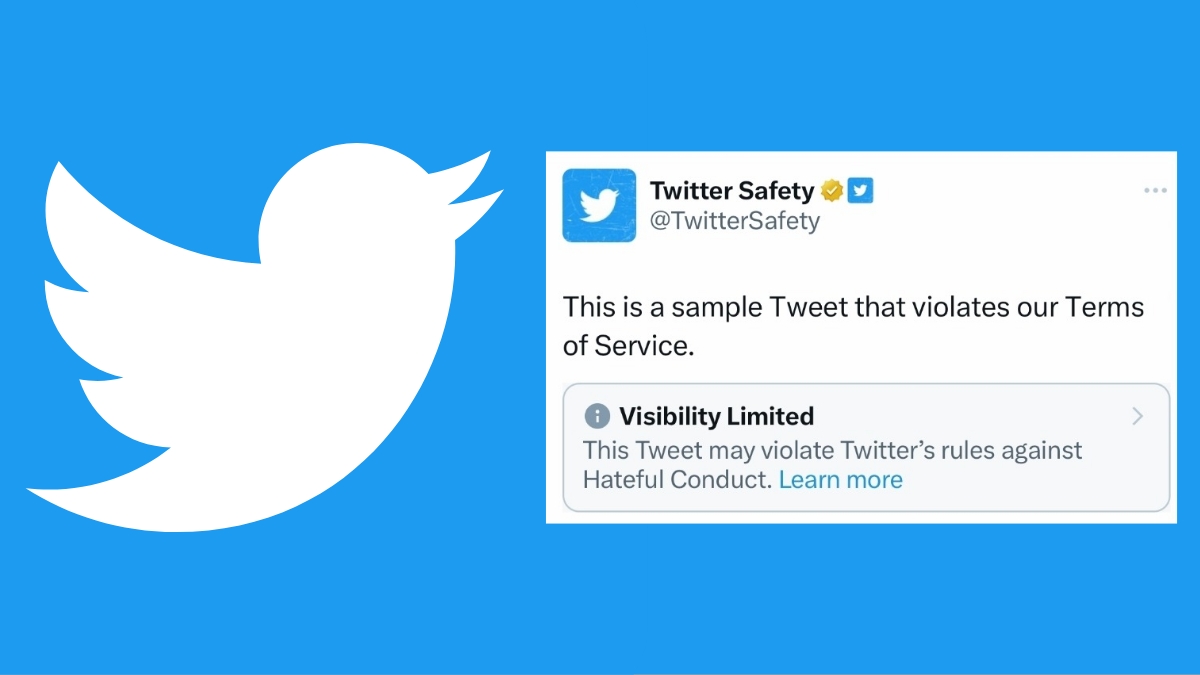Click the info circle beside Visibility Limited
The width and height of the screenshot is (1200, 675).
(597, 416)
